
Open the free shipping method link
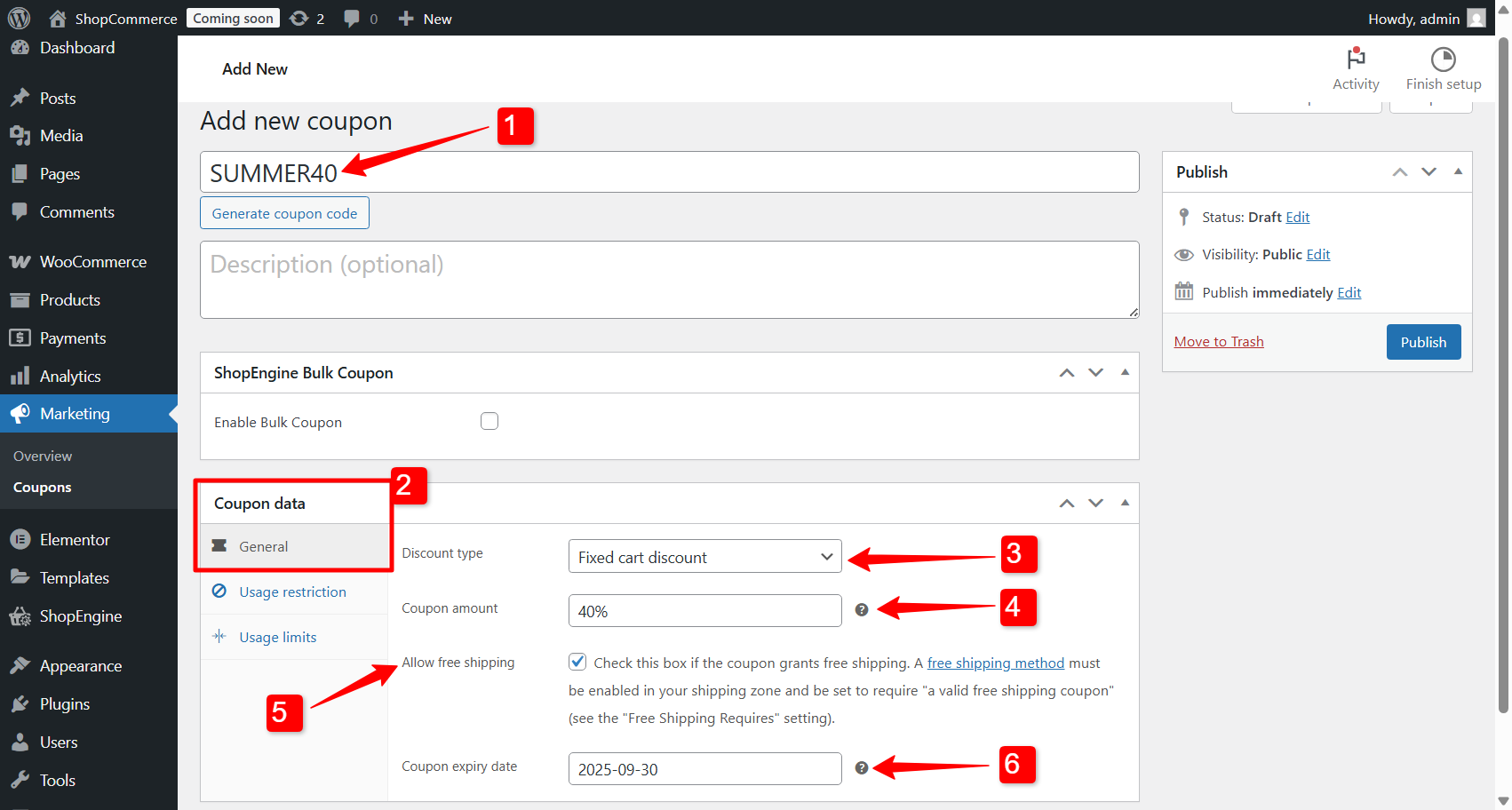coord(996,663)
